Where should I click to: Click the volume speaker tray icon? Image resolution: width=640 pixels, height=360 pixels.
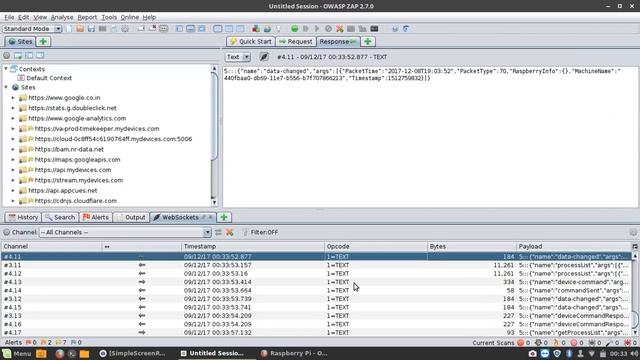pos(634,353)
